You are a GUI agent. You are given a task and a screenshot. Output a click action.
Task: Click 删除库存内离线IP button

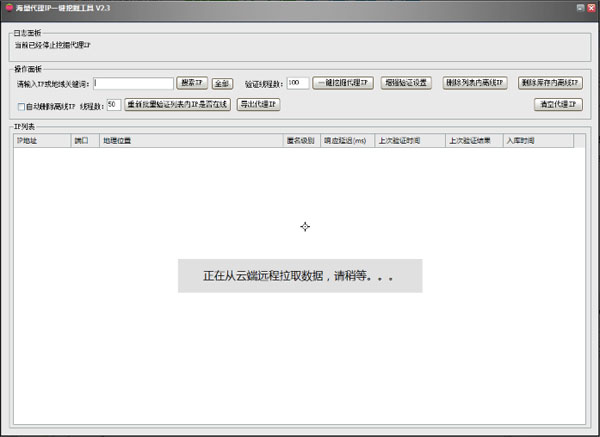[550, 83]
